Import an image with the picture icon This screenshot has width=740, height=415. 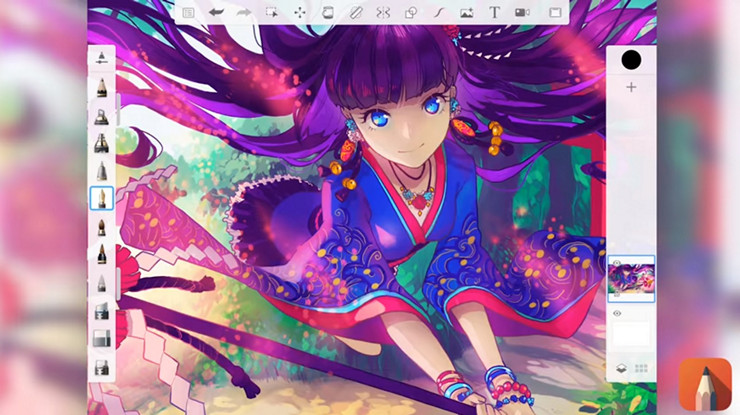467,13
